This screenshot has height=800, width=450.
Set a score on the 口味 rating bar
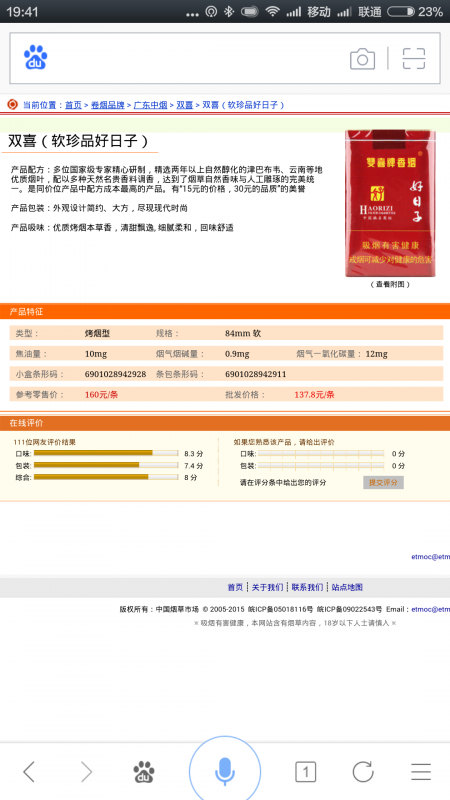pos(321,454)
